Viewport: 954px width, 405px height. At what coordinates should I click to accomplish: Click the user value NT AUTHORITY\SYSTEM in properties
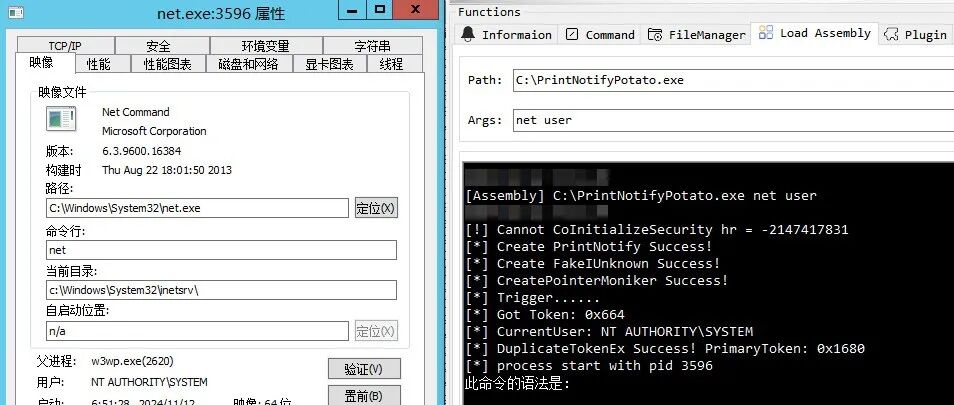coord(149,382)
